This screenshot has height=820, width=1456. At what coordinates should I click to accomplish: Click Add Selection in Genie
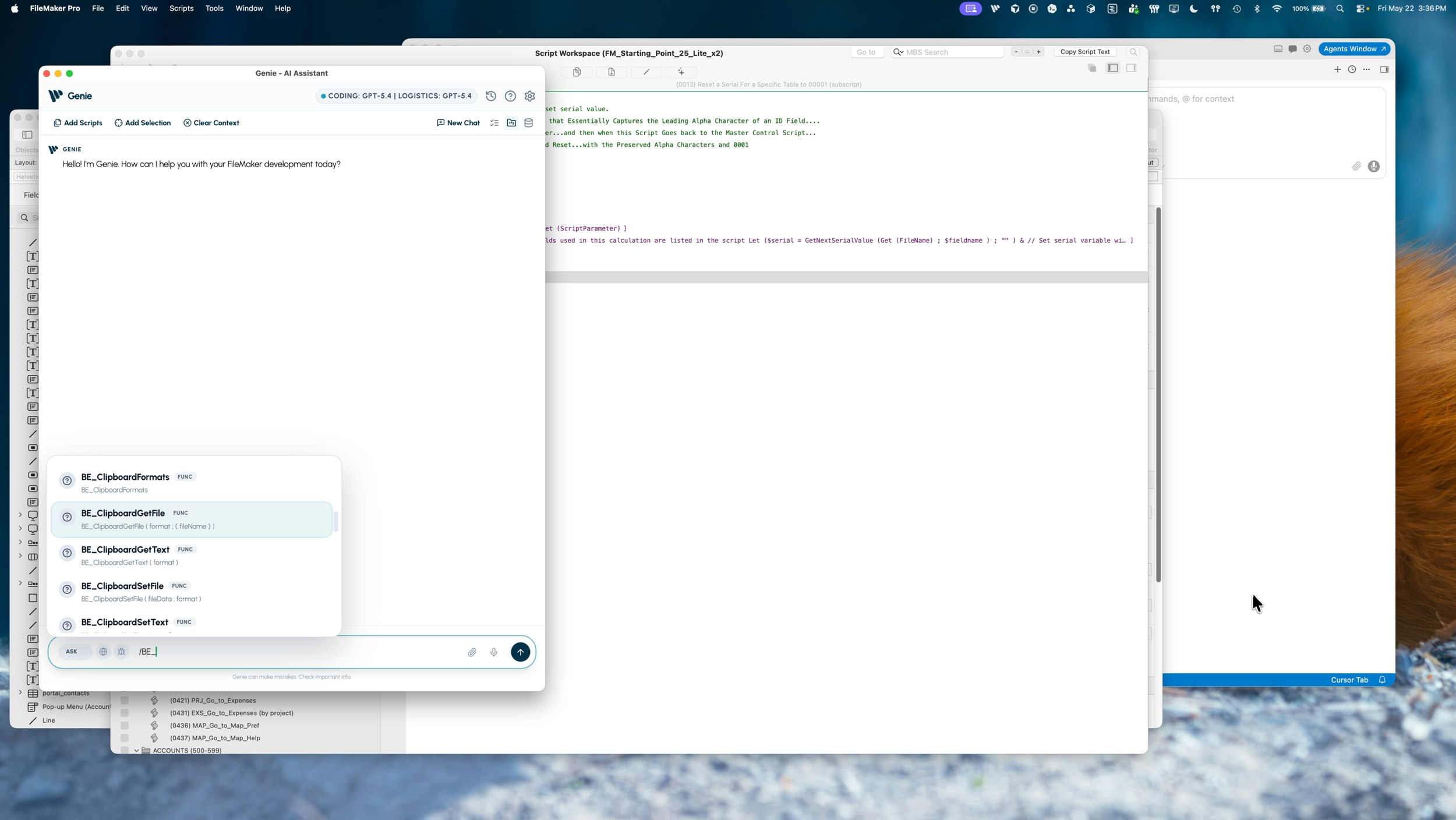click(x=143, y=123)
